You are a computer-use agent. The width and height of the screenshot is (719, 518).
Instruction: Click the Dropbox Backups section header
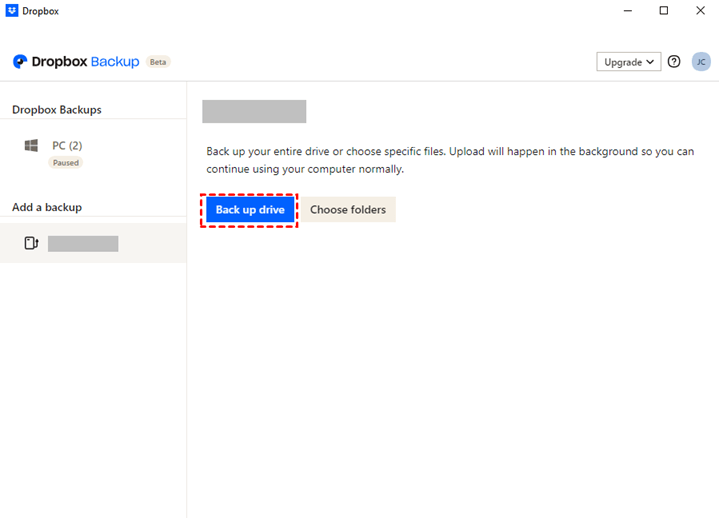56,110
